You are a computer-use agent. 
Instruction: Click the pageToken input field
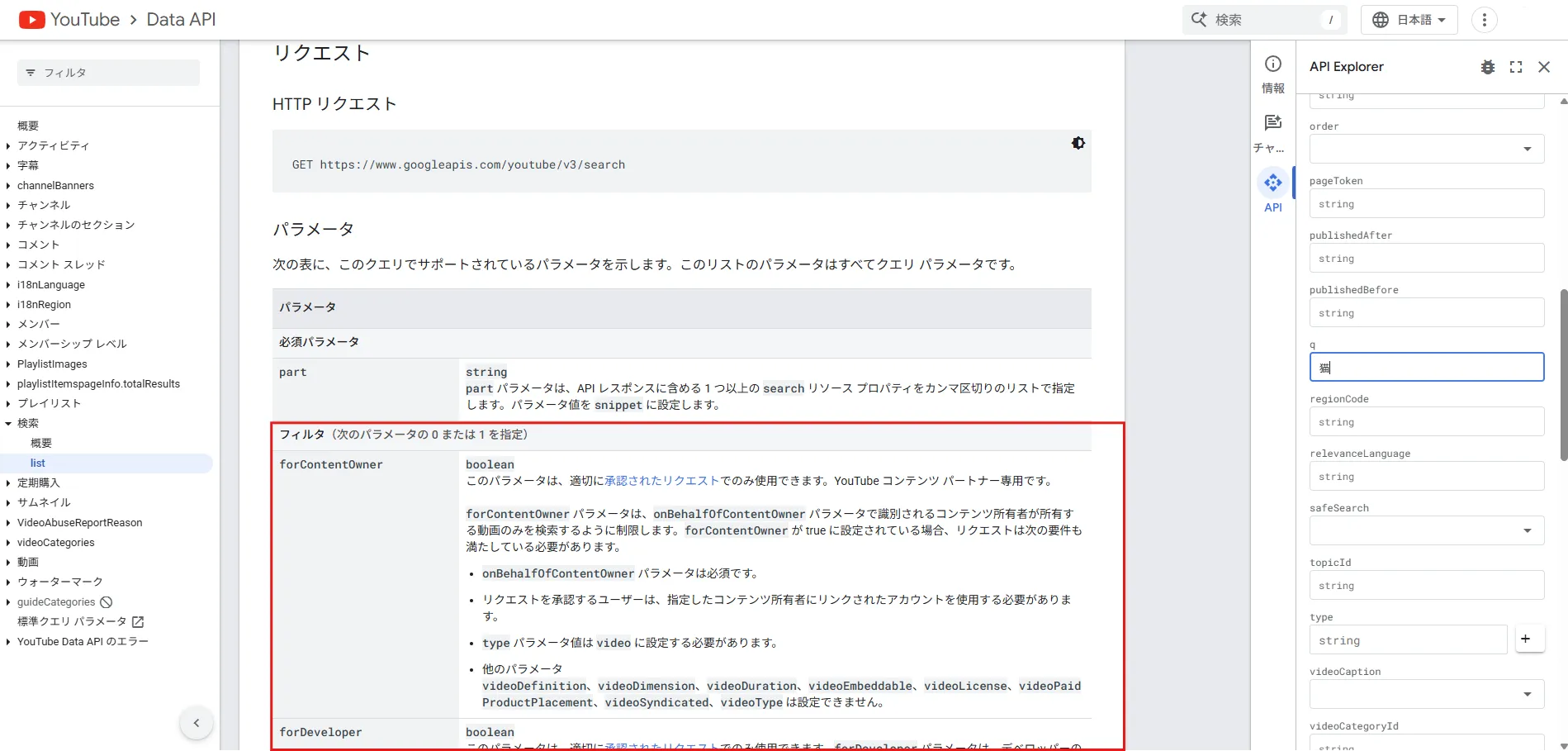pyautogui.click(x=1427, y=203)
